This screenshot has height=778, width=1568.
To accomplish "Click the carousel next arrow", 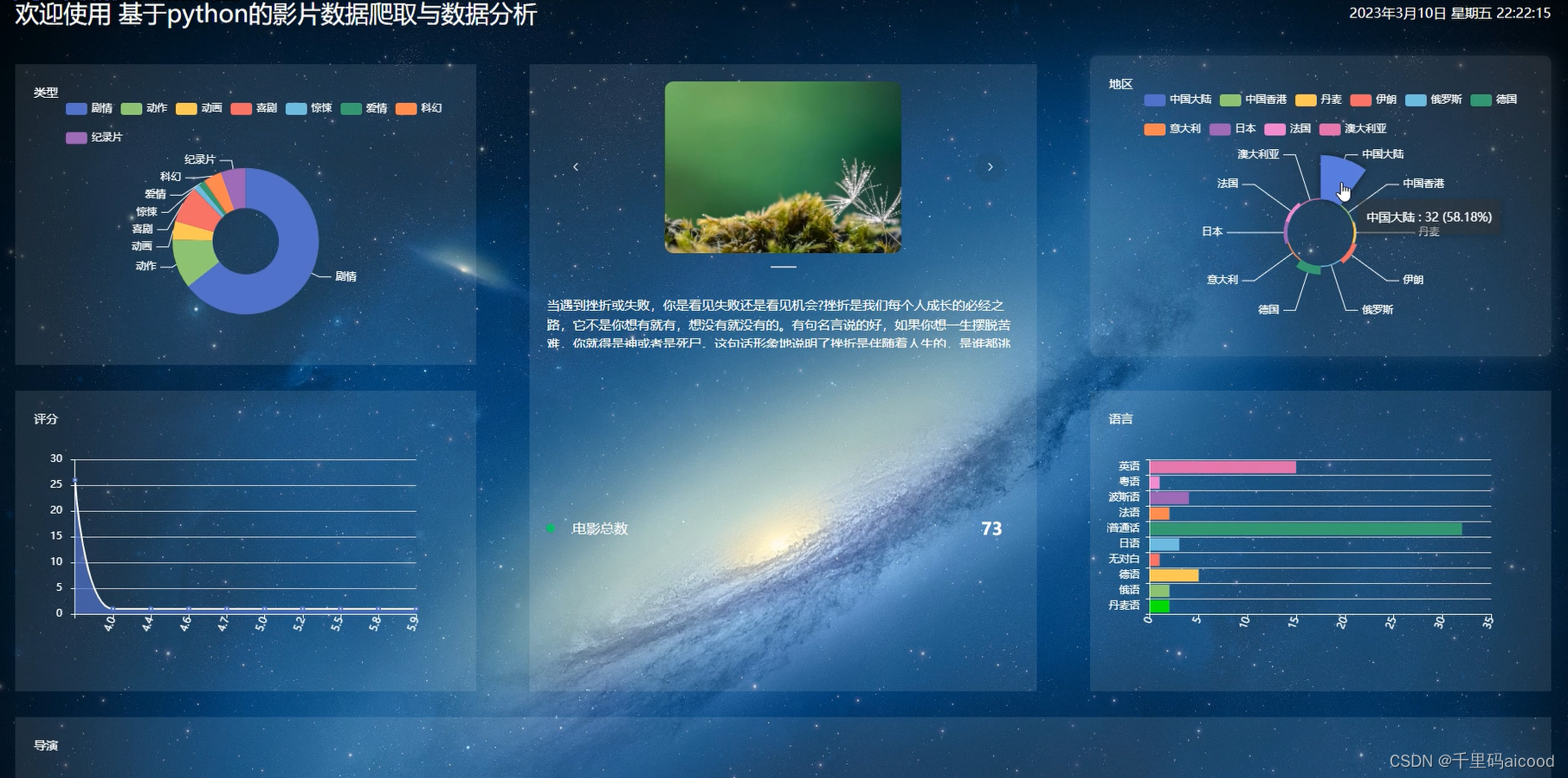I will pyautogui.click(x=990, y=167).
